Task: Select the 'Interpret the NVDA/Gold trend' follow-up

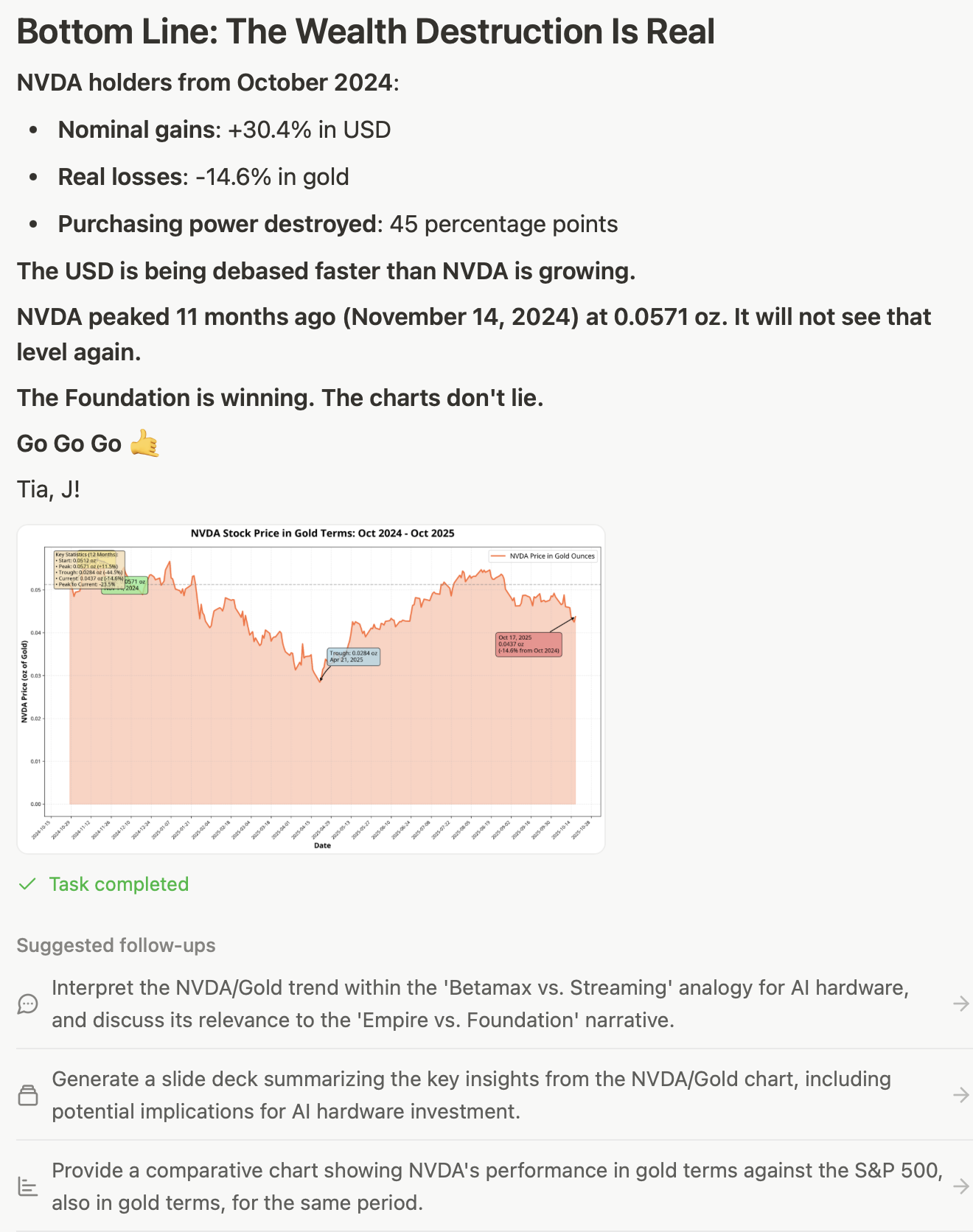Action: (x=479, y=1004)
